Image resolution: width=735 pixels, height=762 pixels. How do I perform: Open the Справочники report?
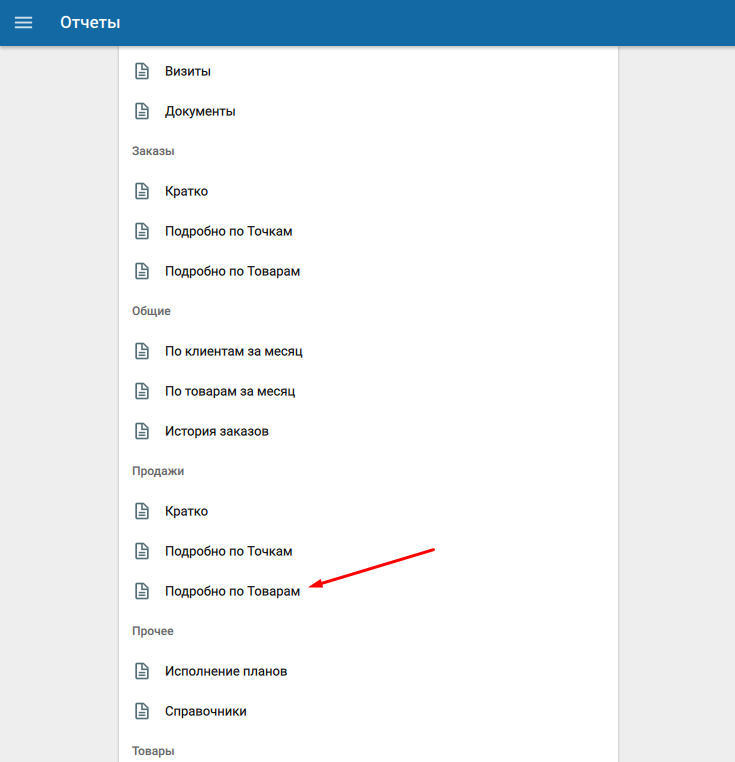(x=205, y=711)
